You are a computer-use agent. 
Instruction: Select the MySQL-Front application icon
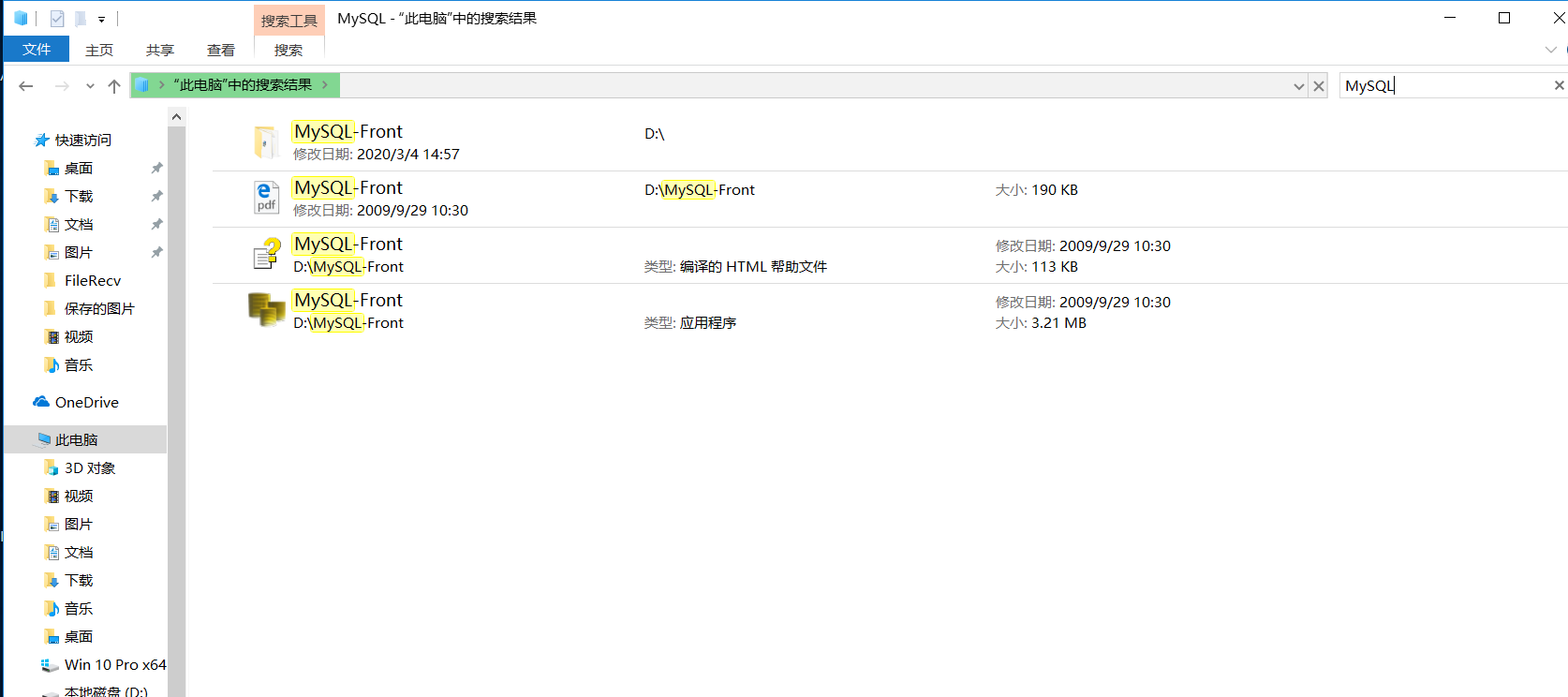pyautogui.click(x=266, y=310)
